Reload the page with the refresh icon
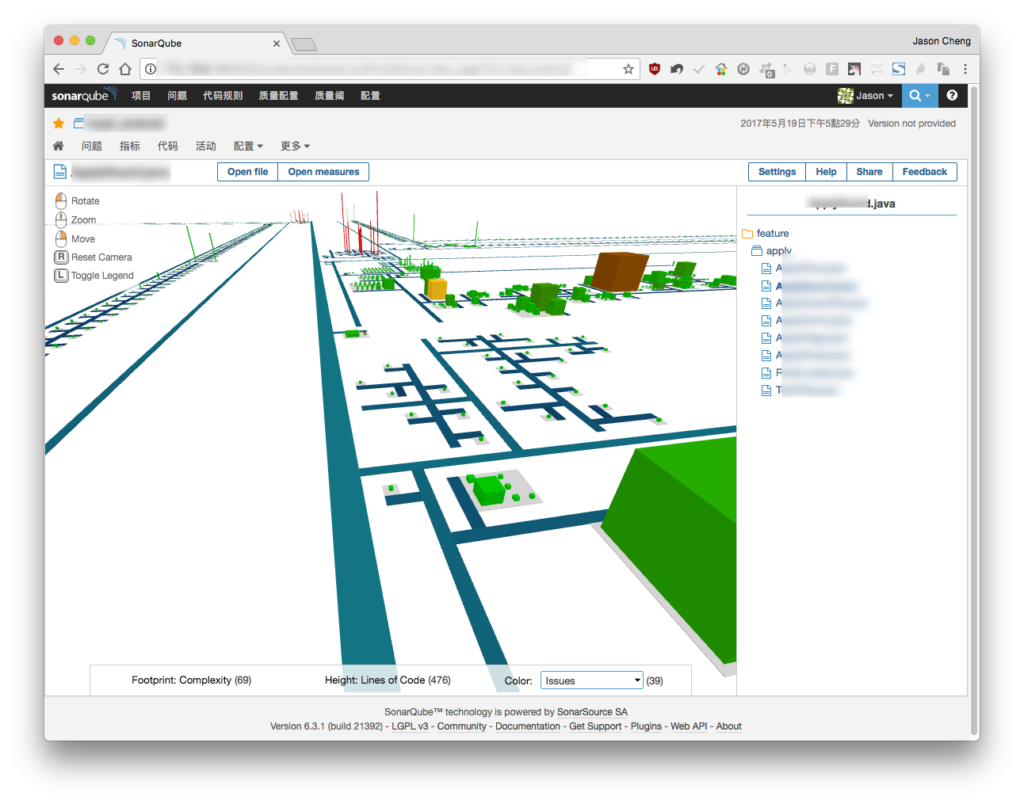 [x=103, y=69]
